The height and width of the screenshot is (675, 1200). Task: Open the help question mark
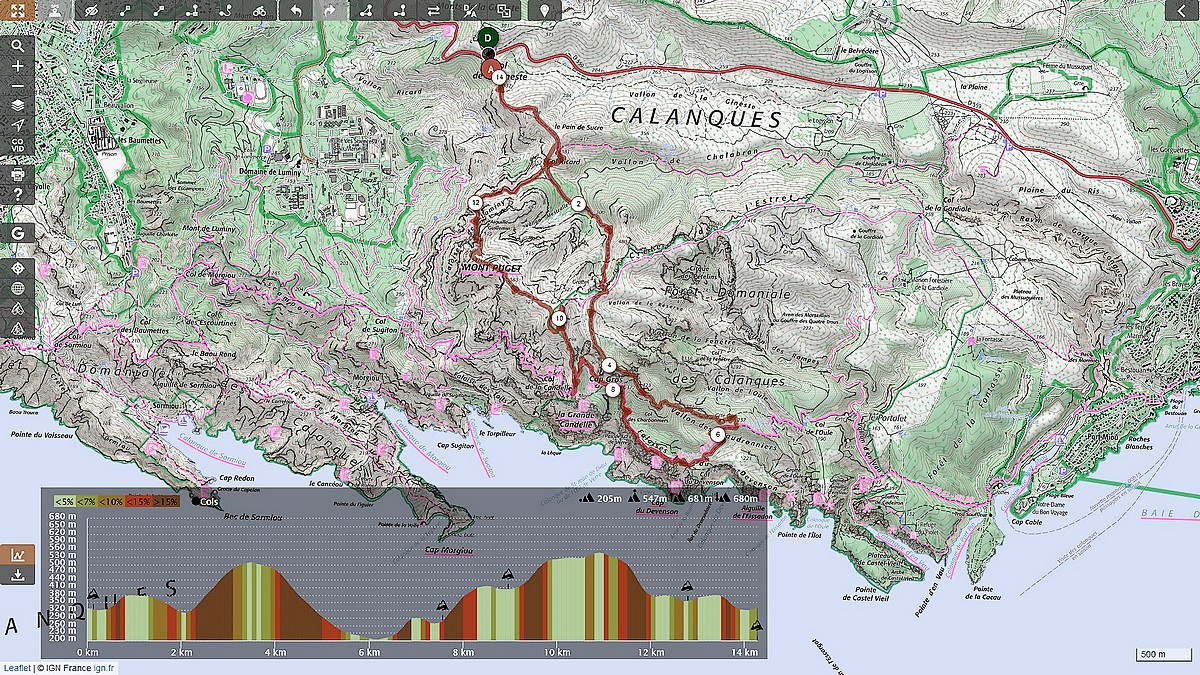pyautogui.click(x=18, y=194)
